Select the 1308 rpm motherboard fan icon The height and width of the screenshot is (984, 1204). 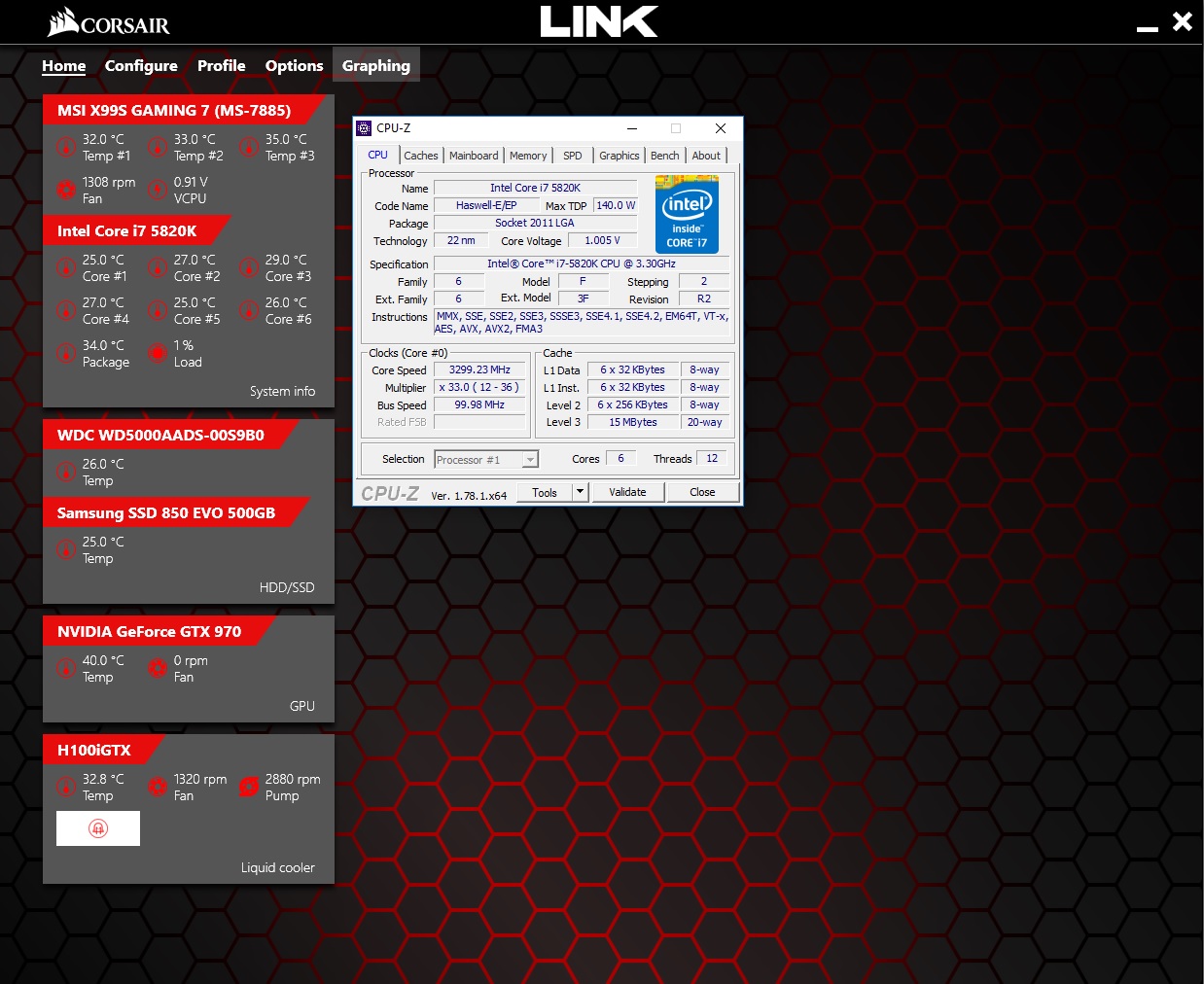(65, 191)
